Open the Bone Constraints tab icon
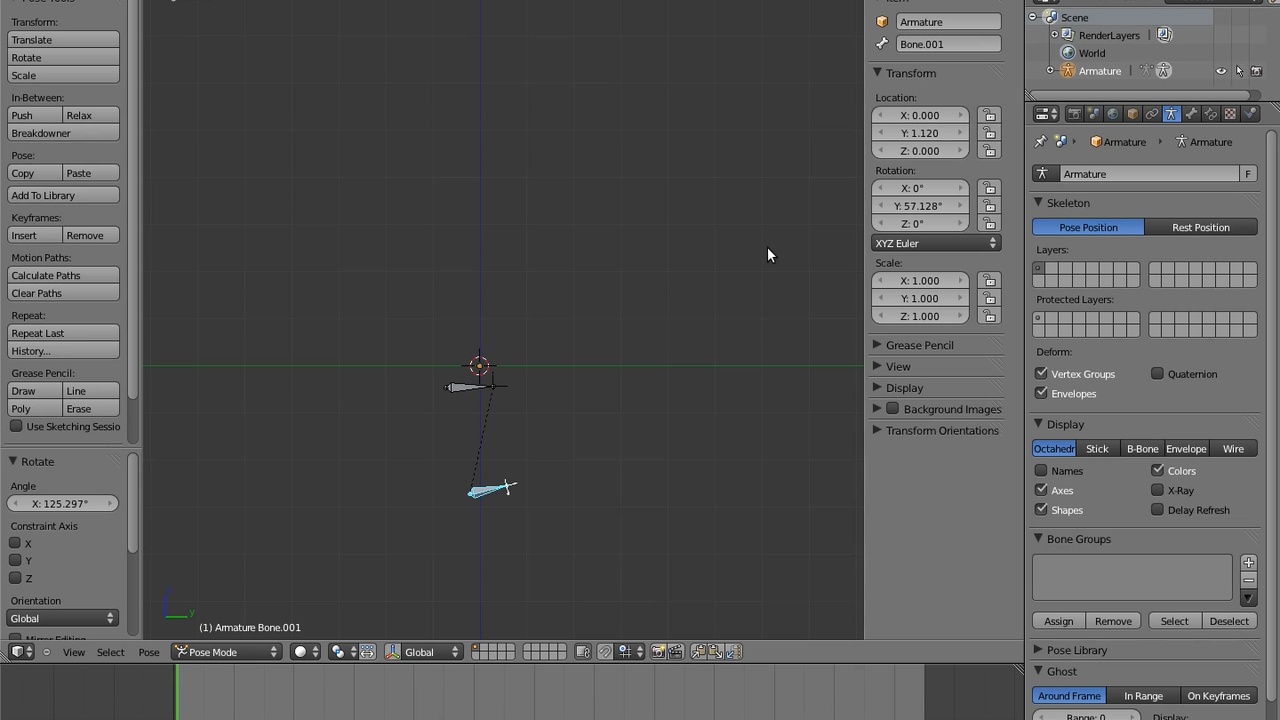Image resolution: width=1280 pixels, height=720 pixels. [1211, 114]
